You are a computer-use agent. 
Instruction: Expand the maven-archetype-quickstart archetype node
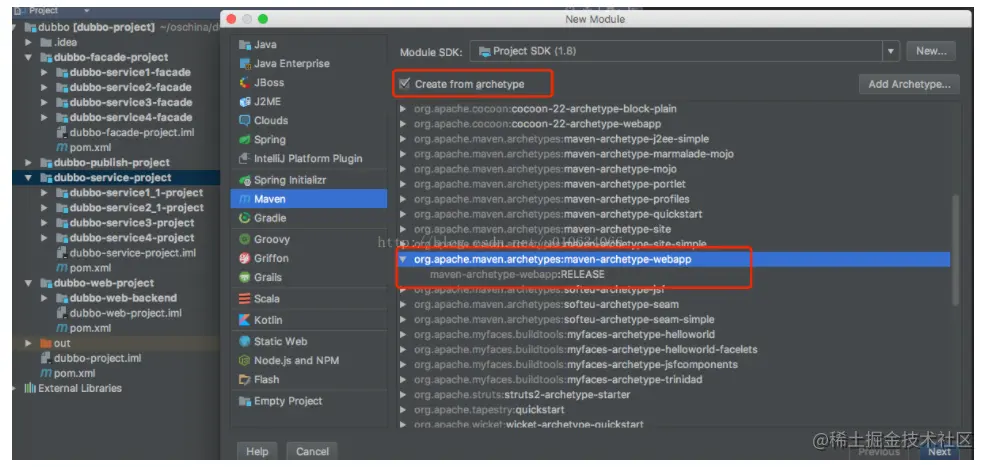point(403,214)
